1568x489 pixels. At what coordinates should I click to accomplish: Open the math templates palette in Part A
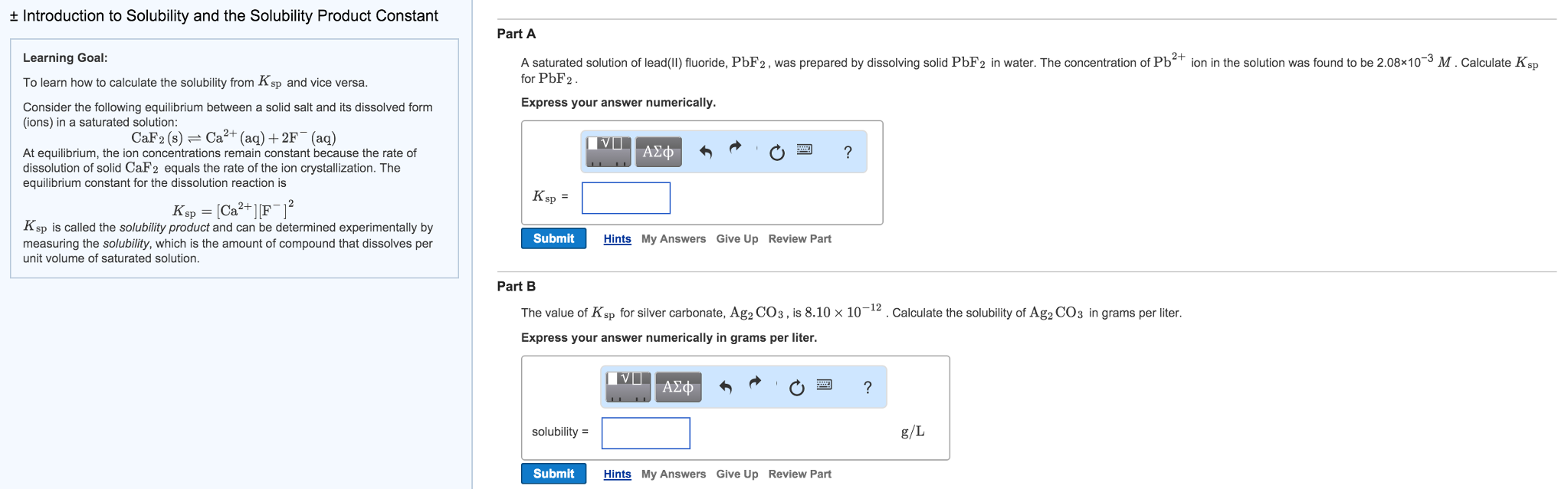coord(608,151)
